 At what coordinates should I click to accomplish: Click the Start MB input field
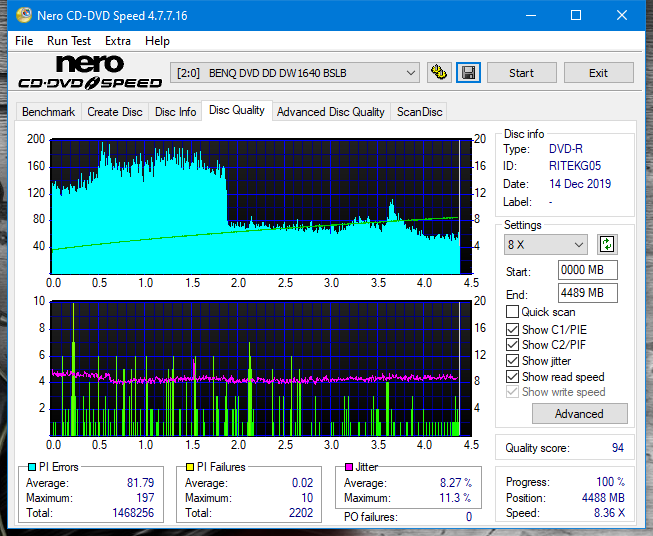[x=587, y=270]
